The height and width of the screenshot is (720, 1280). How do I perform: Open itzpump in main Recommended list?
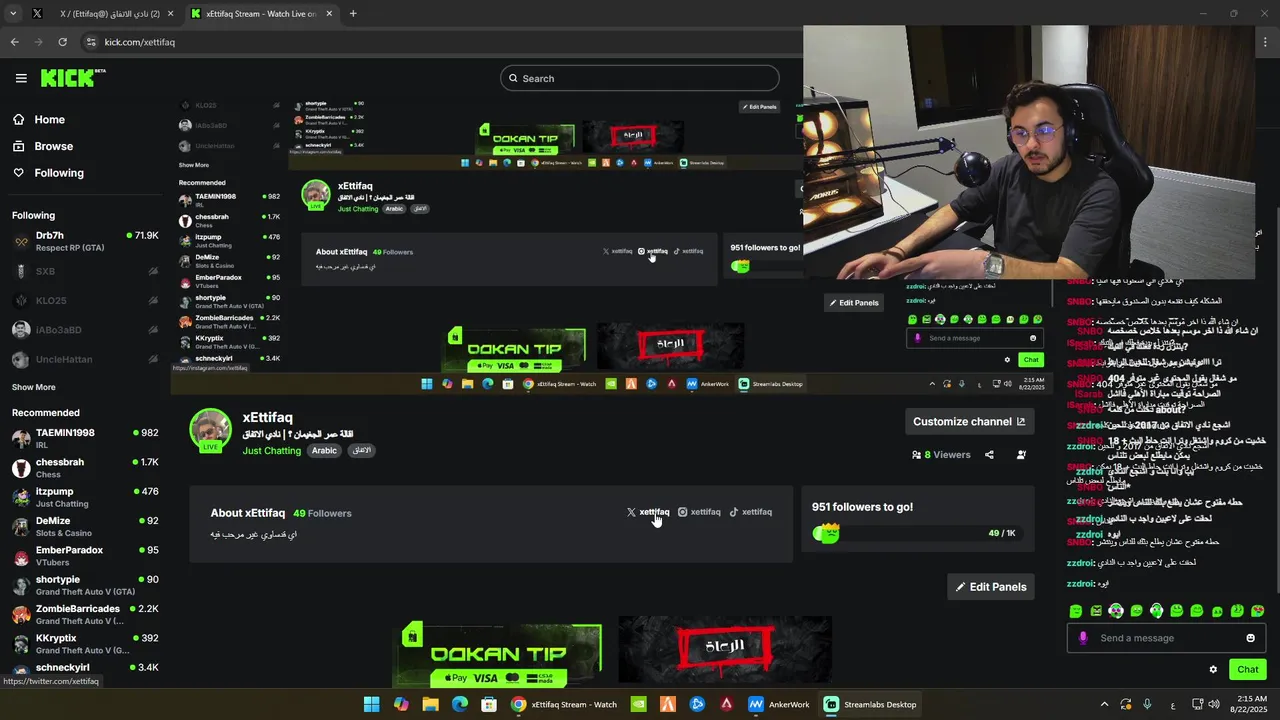pyautogui.click(x=85, y=497)
